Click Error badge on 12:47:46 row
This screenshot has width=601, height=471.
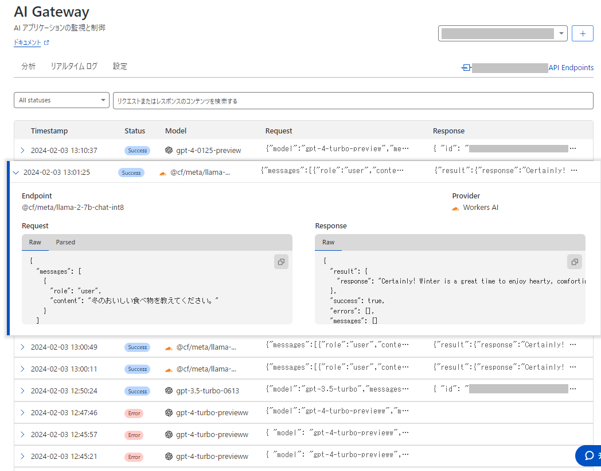pyautogui.click(x=134, y=413)
